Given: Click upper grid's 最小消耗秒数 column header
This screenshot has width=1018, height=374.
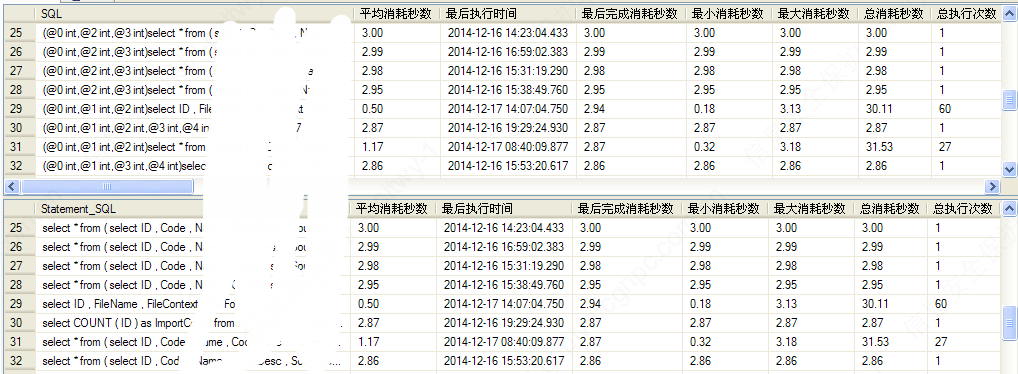Looking at the screenshot, I should point(728,14).
